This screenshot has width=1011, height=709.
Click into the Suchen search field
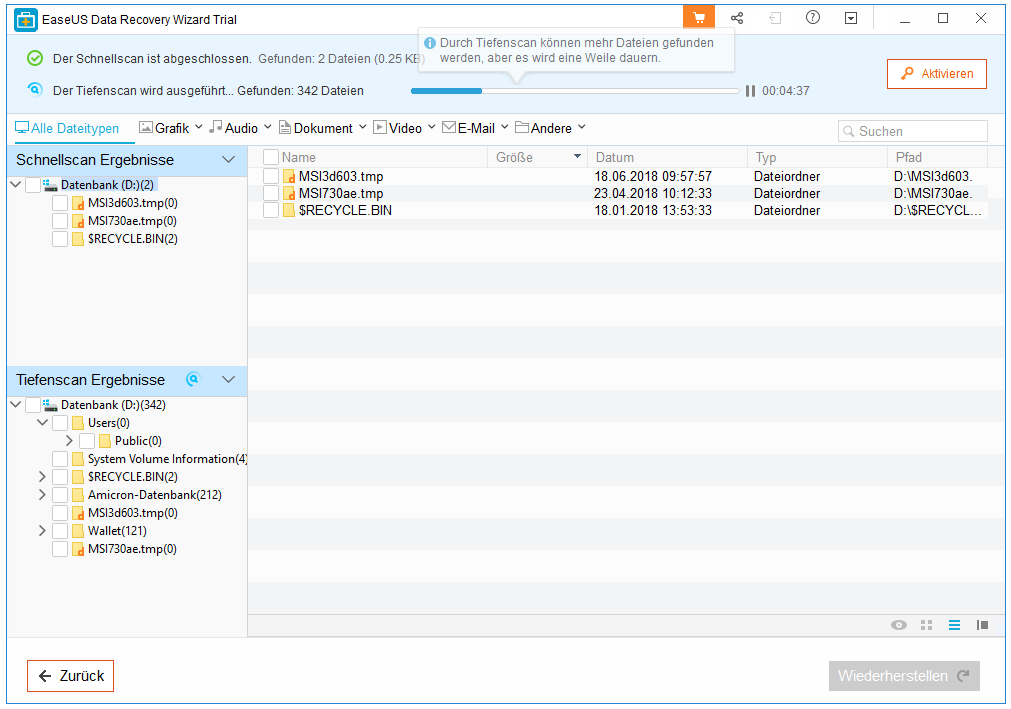[x=913, y=131]
